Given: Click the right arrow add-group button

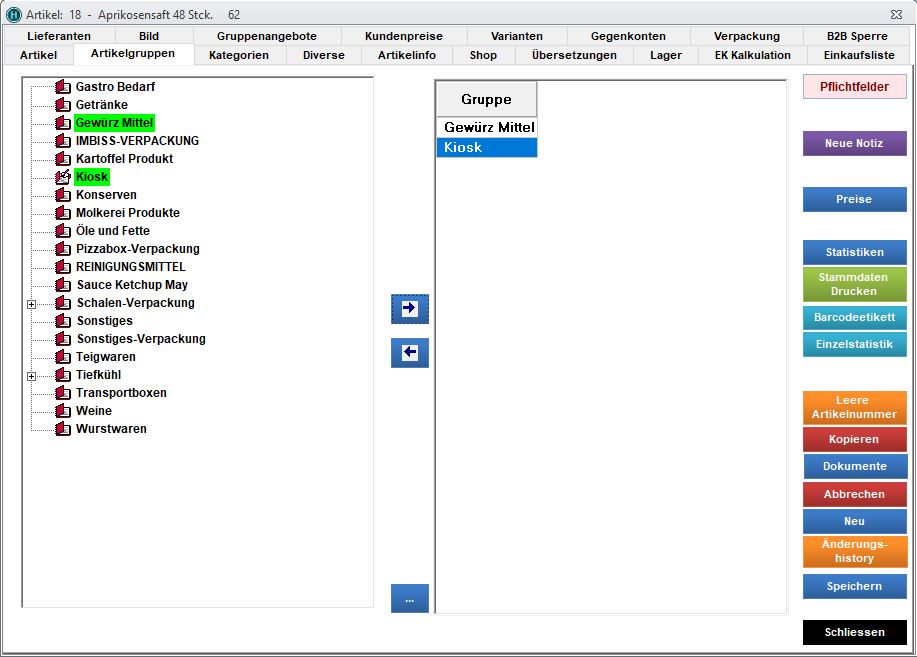Looking at the screenshot, I should [409, 309].
